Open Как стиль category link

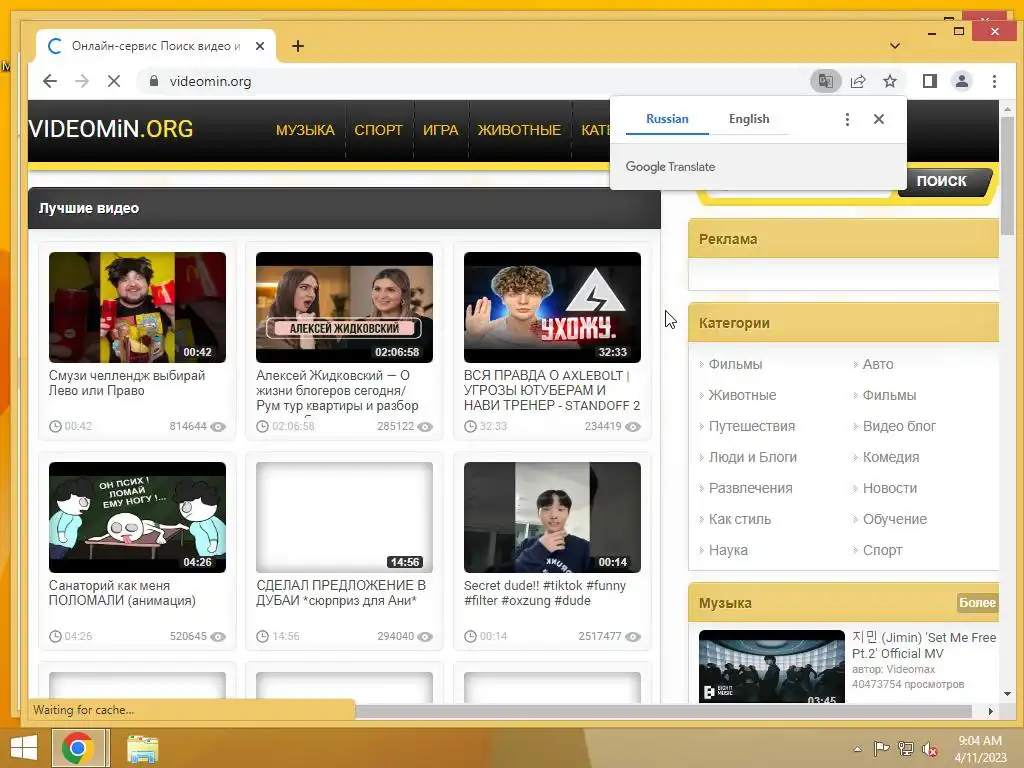tap(740, 519)
